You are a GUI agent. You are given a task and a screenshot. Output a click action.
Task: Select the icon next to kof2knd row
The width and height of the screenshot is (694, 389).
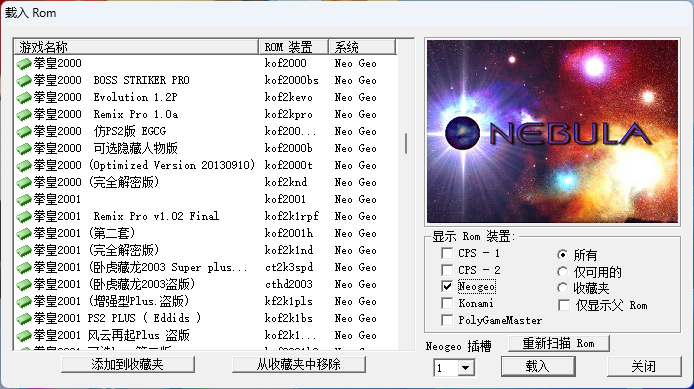click(24, 182)
